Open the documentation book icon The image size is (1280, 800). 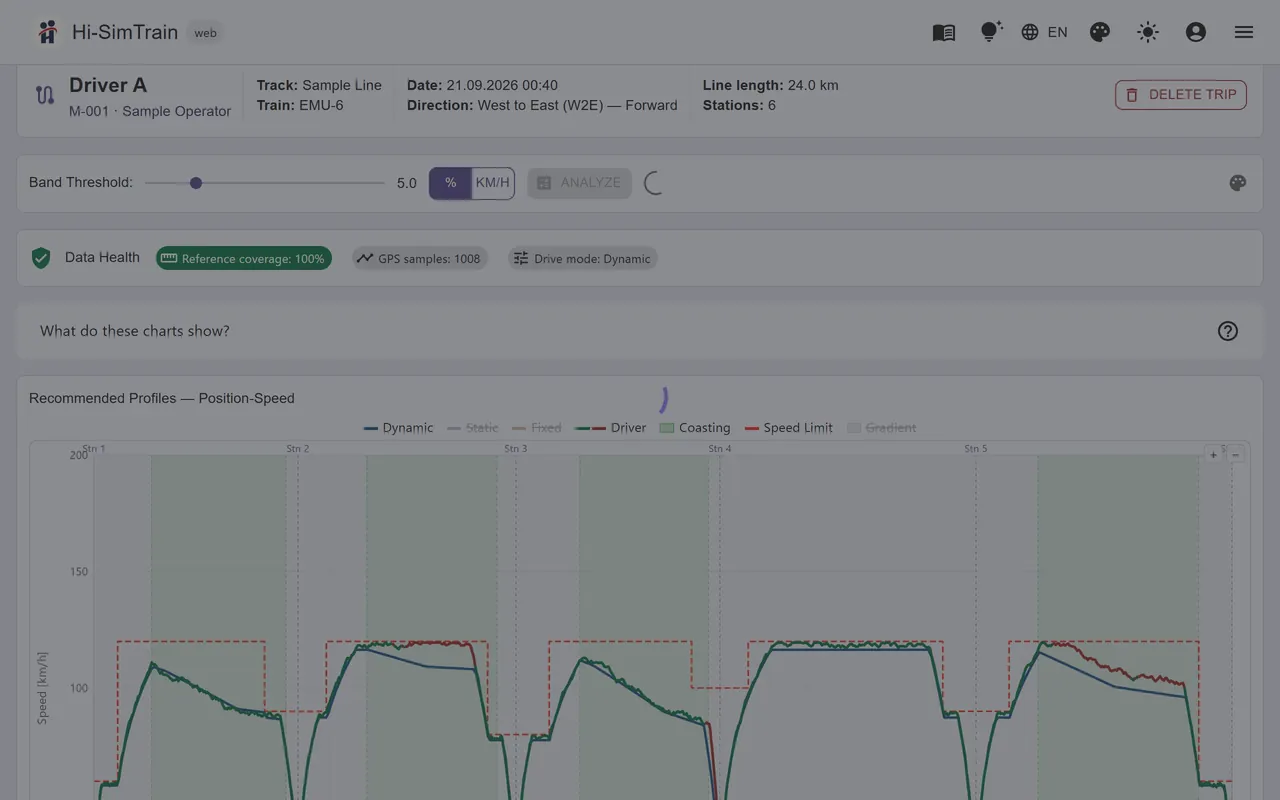(x=944, y=32)
